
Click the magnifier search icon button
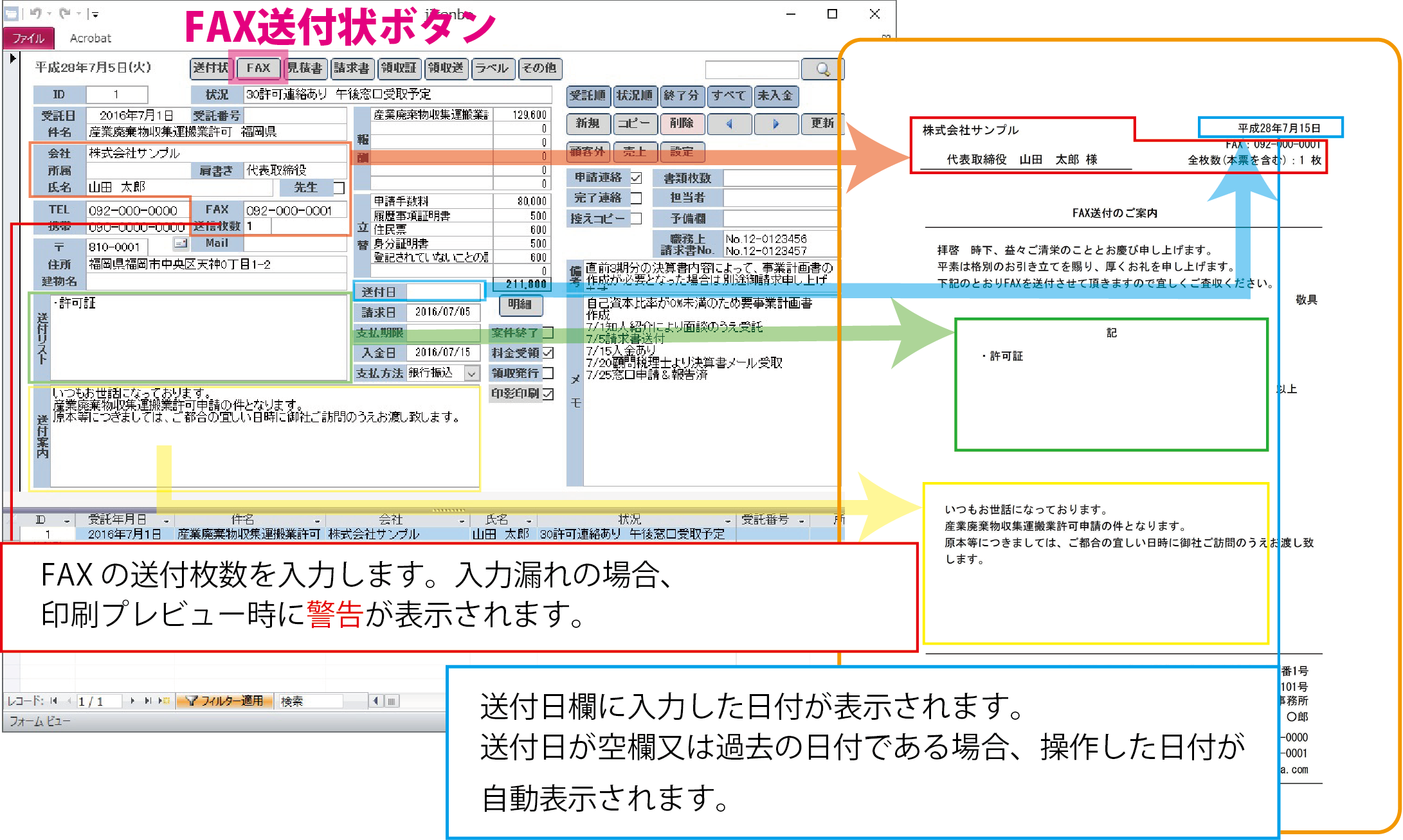coord(822,69)
